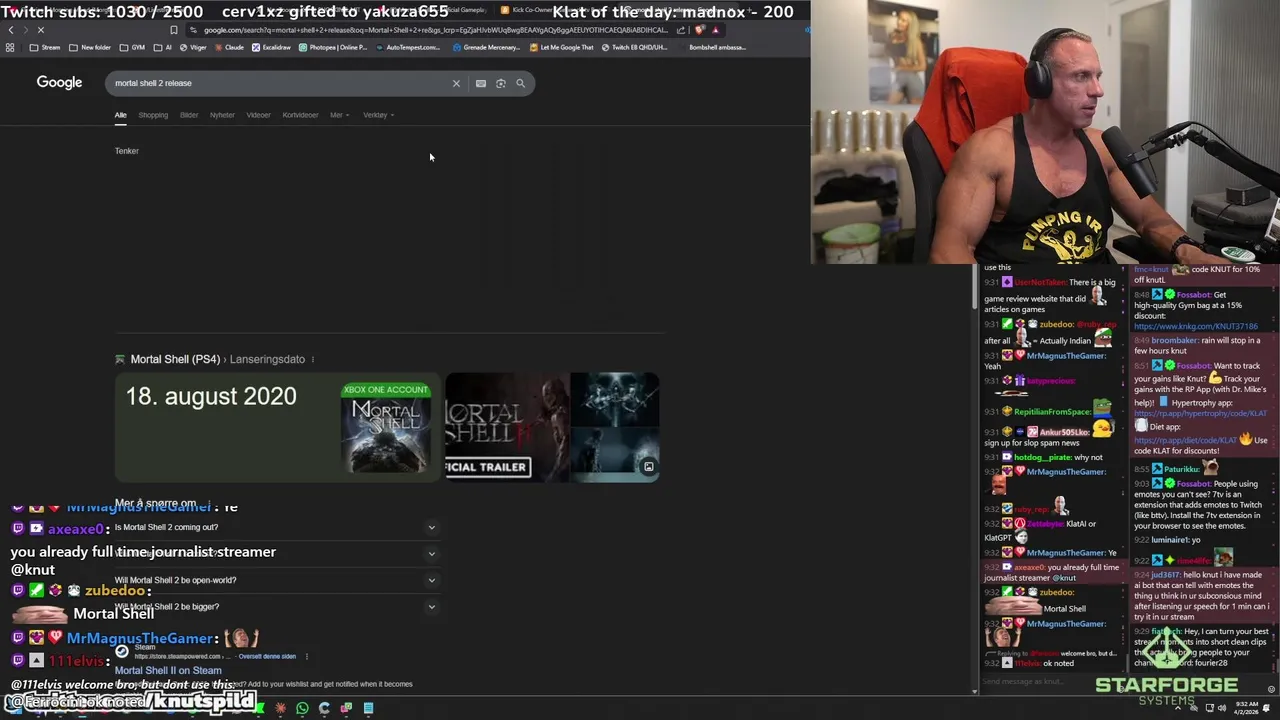Open the Grenade Mercenary bookmark

(x=487, y=47)
